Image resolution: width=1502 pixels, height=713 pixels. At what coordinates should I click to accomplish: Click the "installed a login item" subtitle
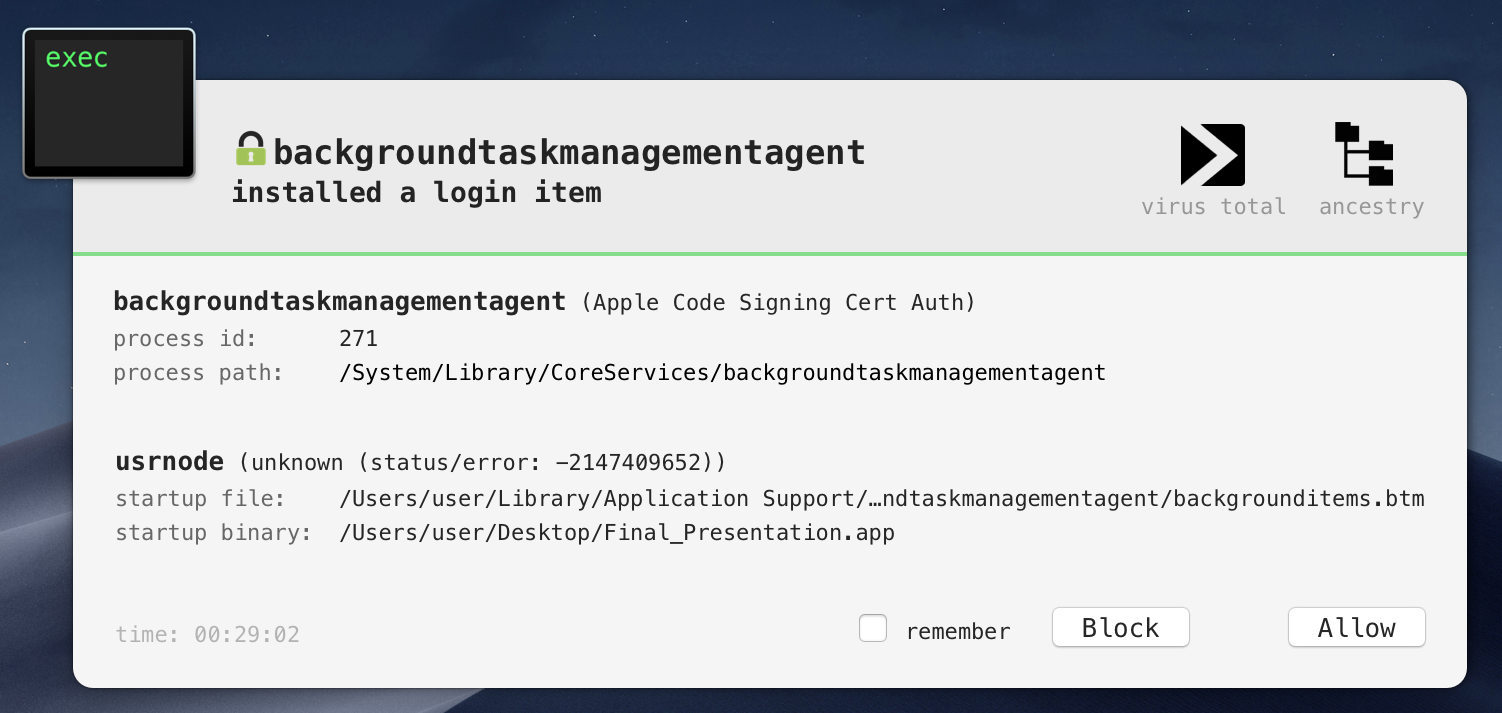[417, 192]
